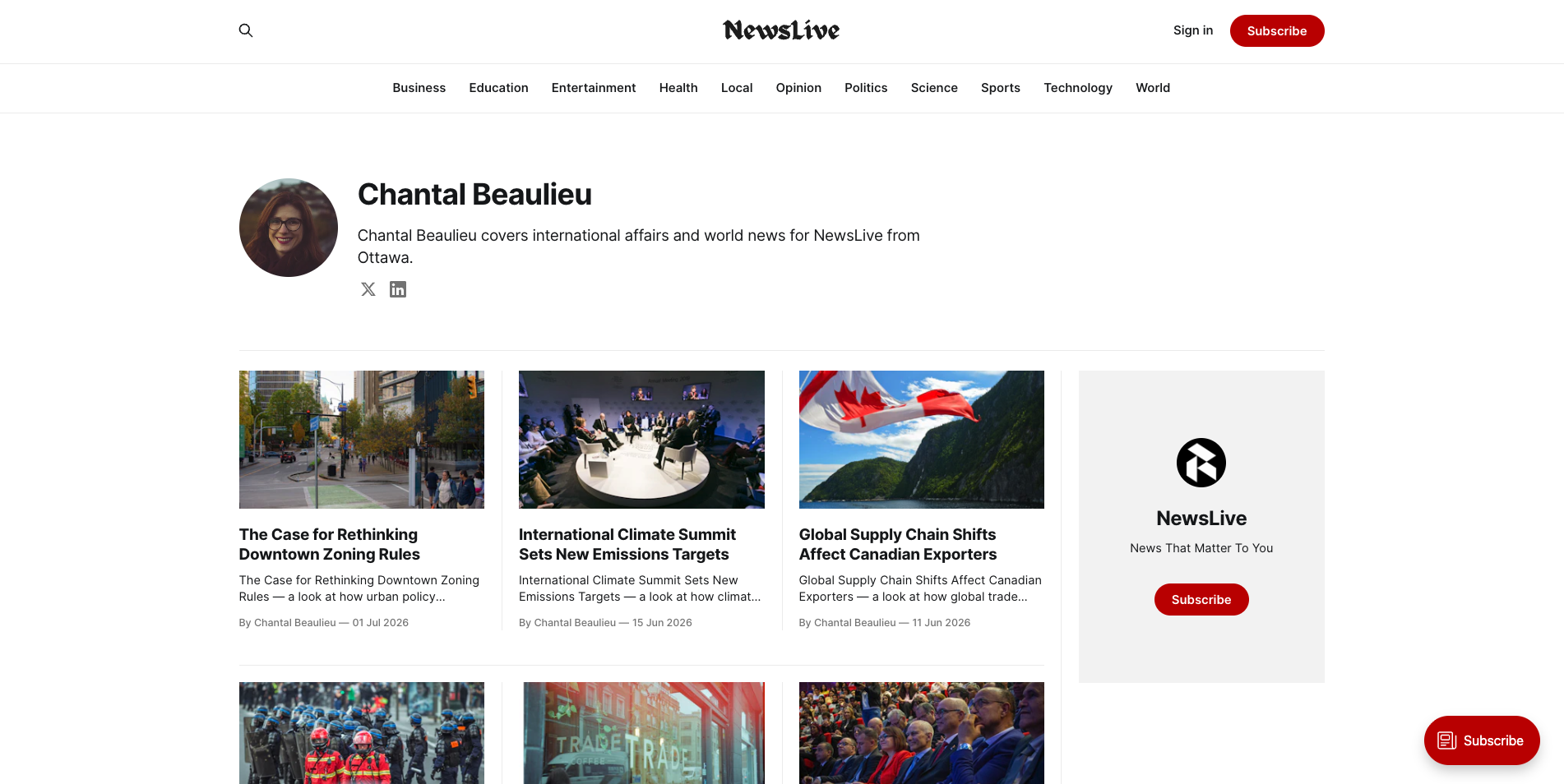The image size is (1564, 784).
Task: Click the 'News That Matter To You' tagline
Action: 1201,548
